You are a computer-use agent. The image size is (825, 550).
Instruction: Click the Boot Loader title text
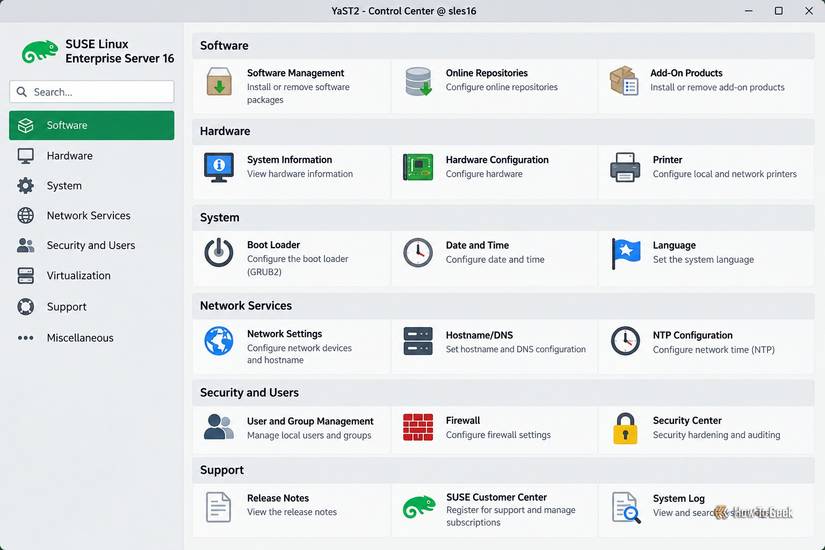pyautogui.click(x=273, y=245)
